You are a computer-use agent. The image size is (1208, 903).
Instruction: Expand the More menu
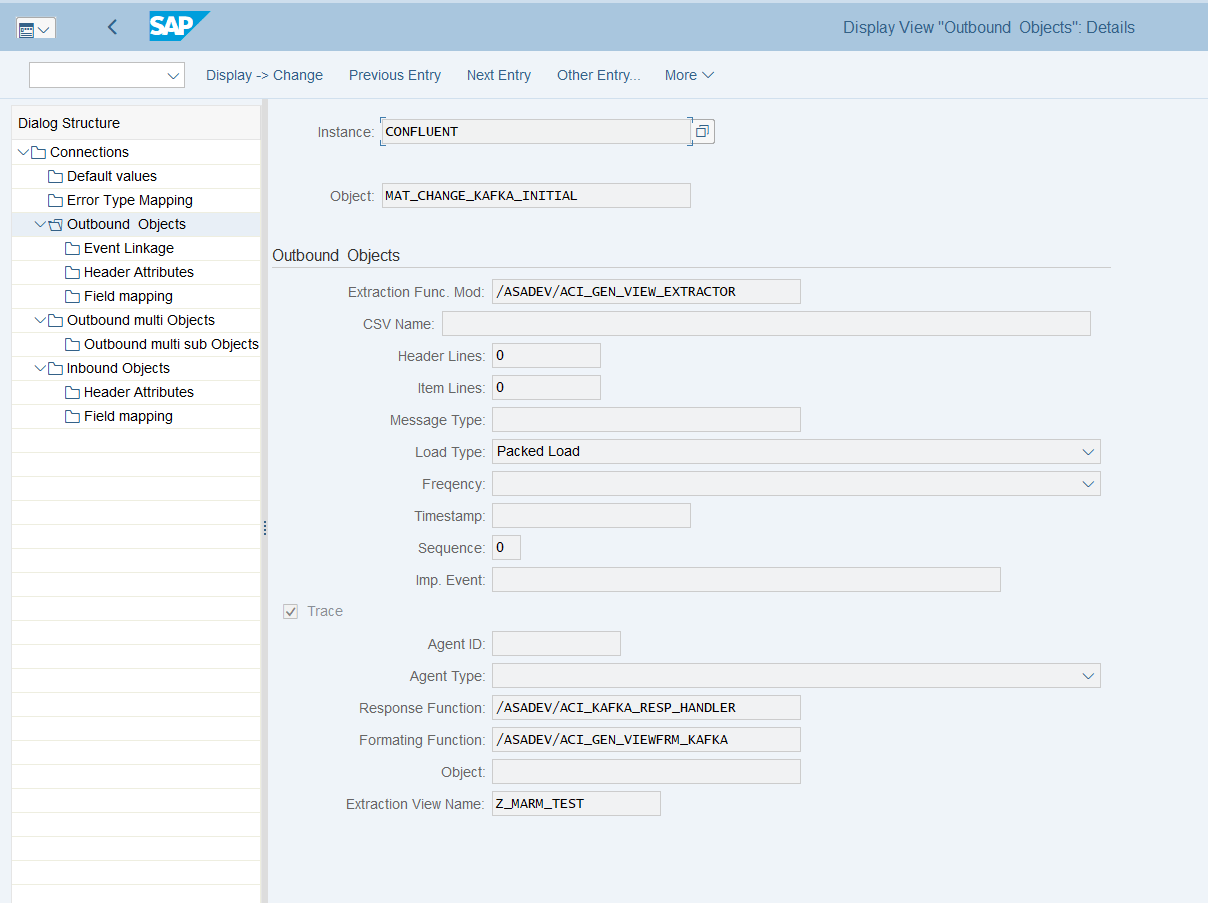(x=690, y=75)
